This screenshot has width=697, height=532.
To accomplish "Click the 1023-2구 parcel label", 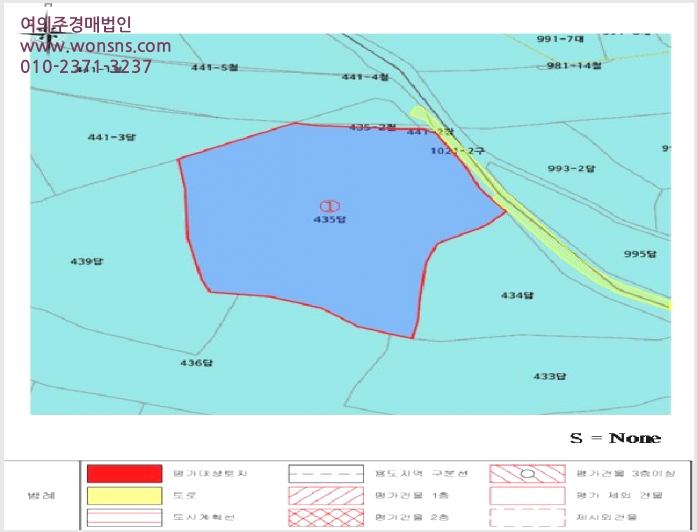I will (458, 151).
